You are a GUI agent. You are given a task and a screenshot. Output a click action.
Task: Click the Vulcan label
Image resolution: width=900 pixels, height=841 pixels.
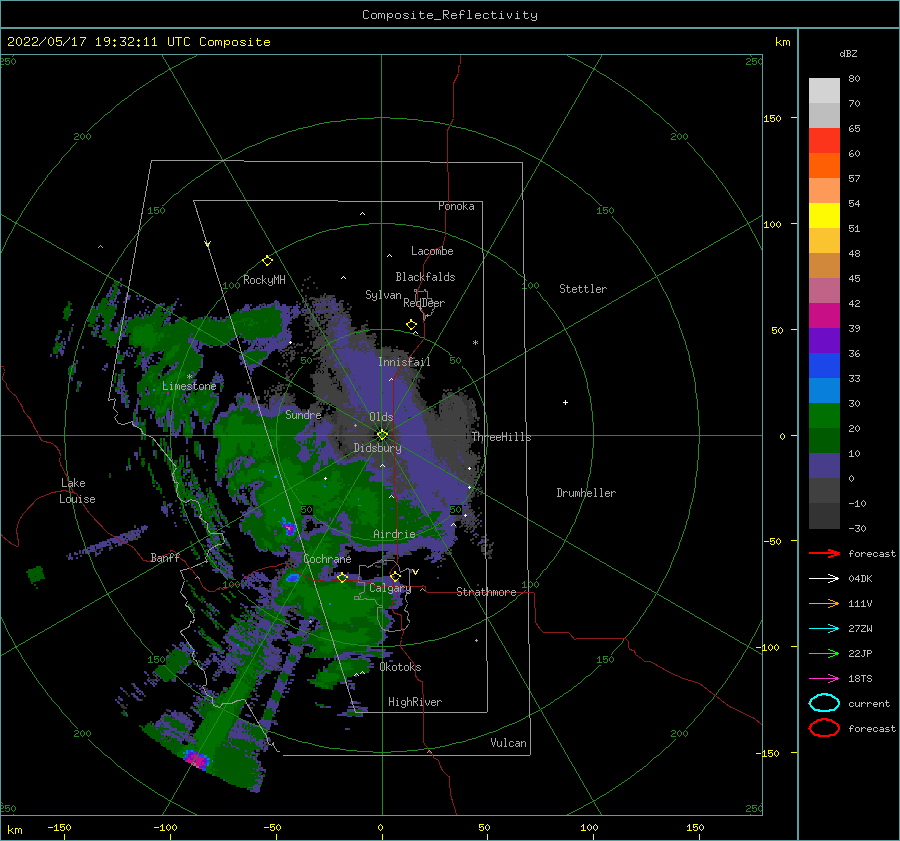coord(508,743)
